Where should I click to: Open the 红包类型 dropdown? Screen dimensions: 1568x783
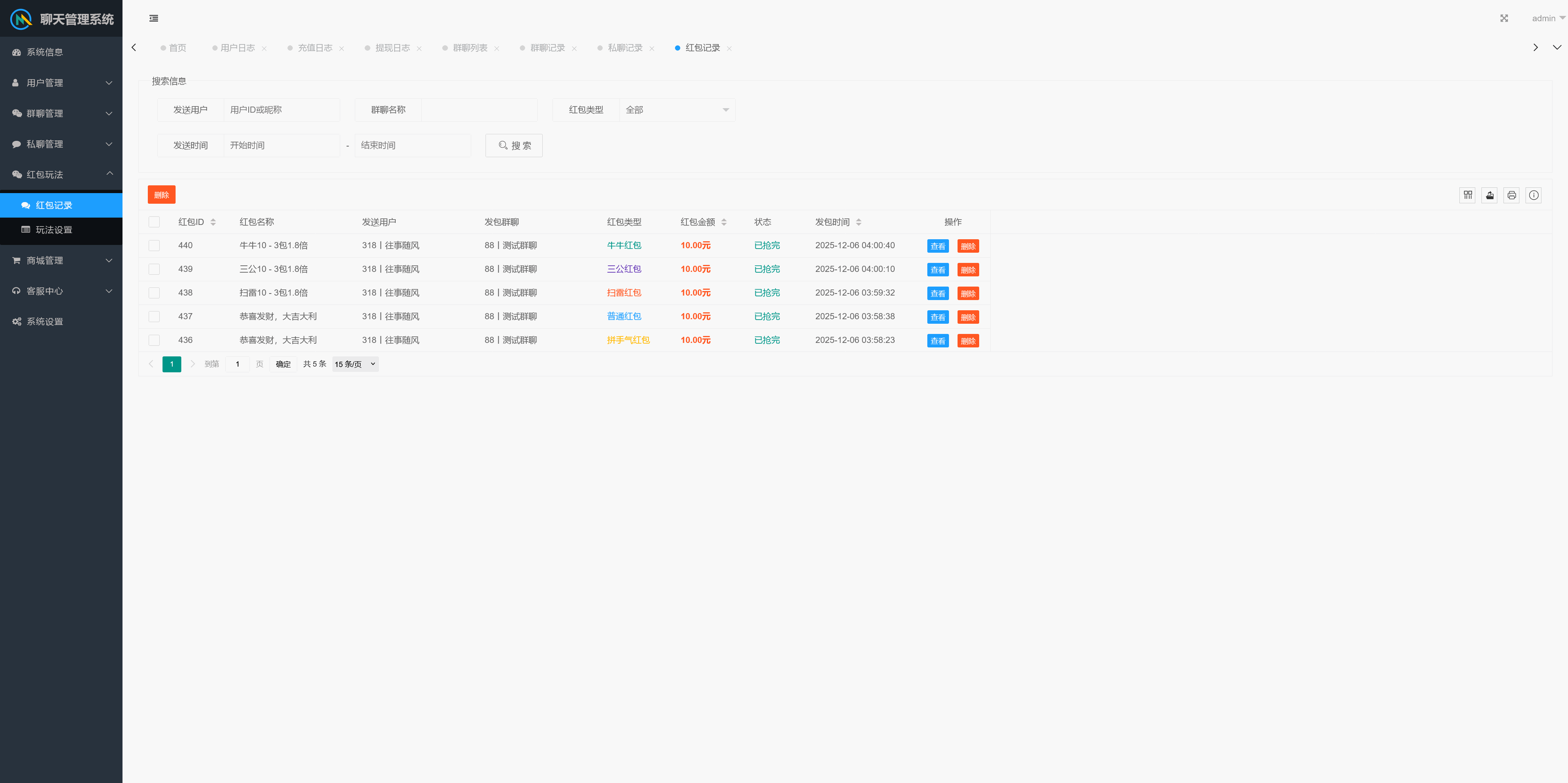tap(677, 110)
